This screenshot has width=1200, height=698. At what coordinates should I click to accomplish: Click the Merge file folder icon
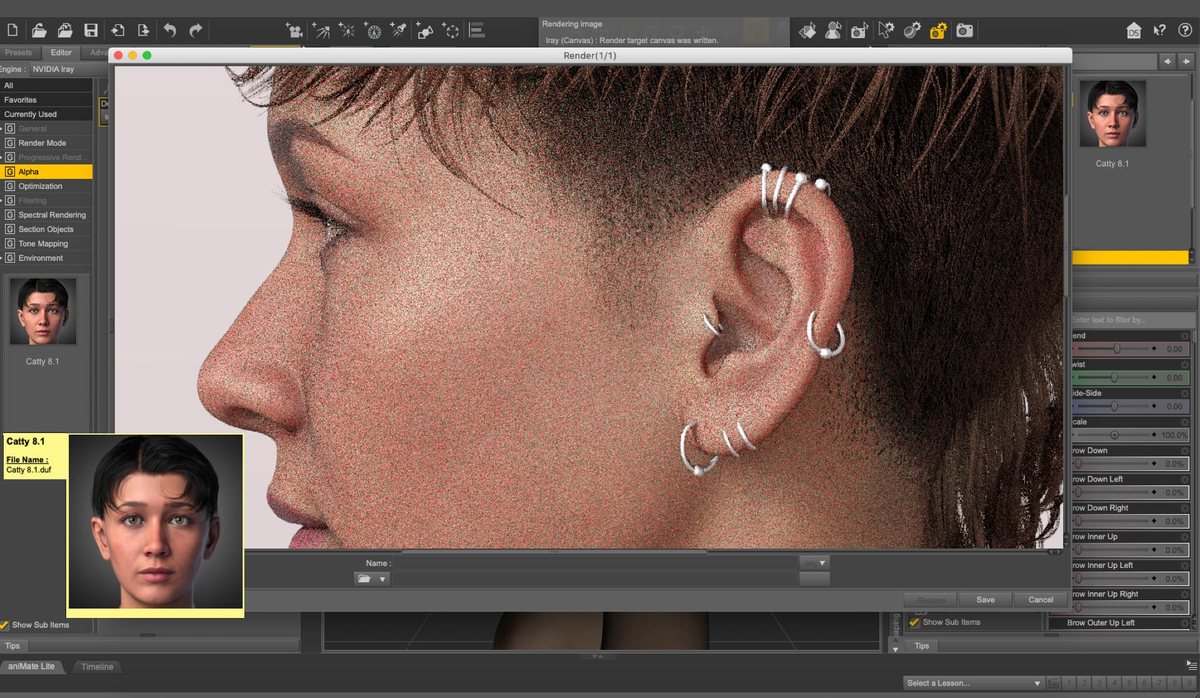tap(65, 31)
